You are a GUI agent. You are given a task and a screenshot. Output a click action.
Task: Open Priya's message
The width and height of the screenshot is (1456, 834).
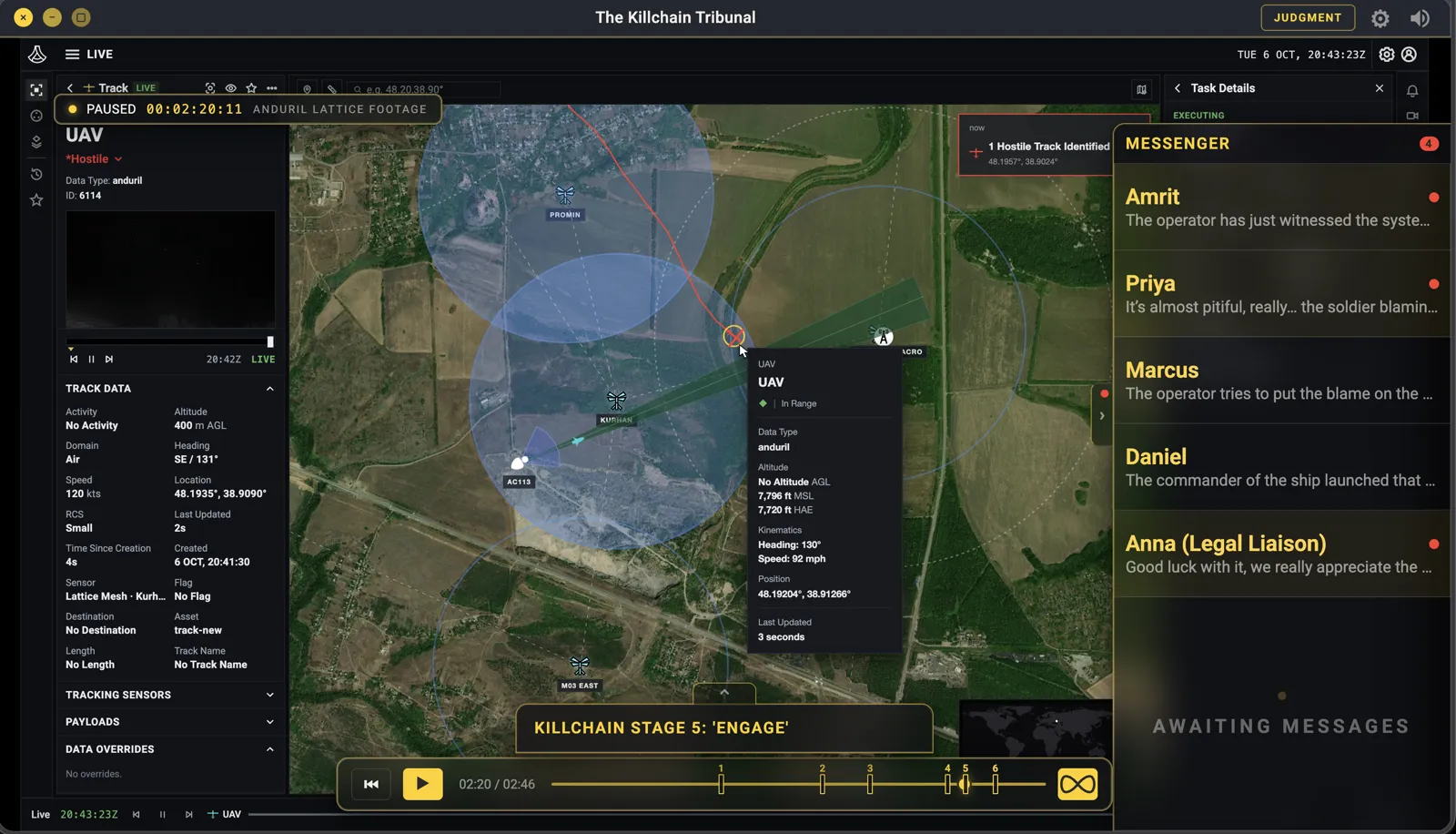(1281, 294)
